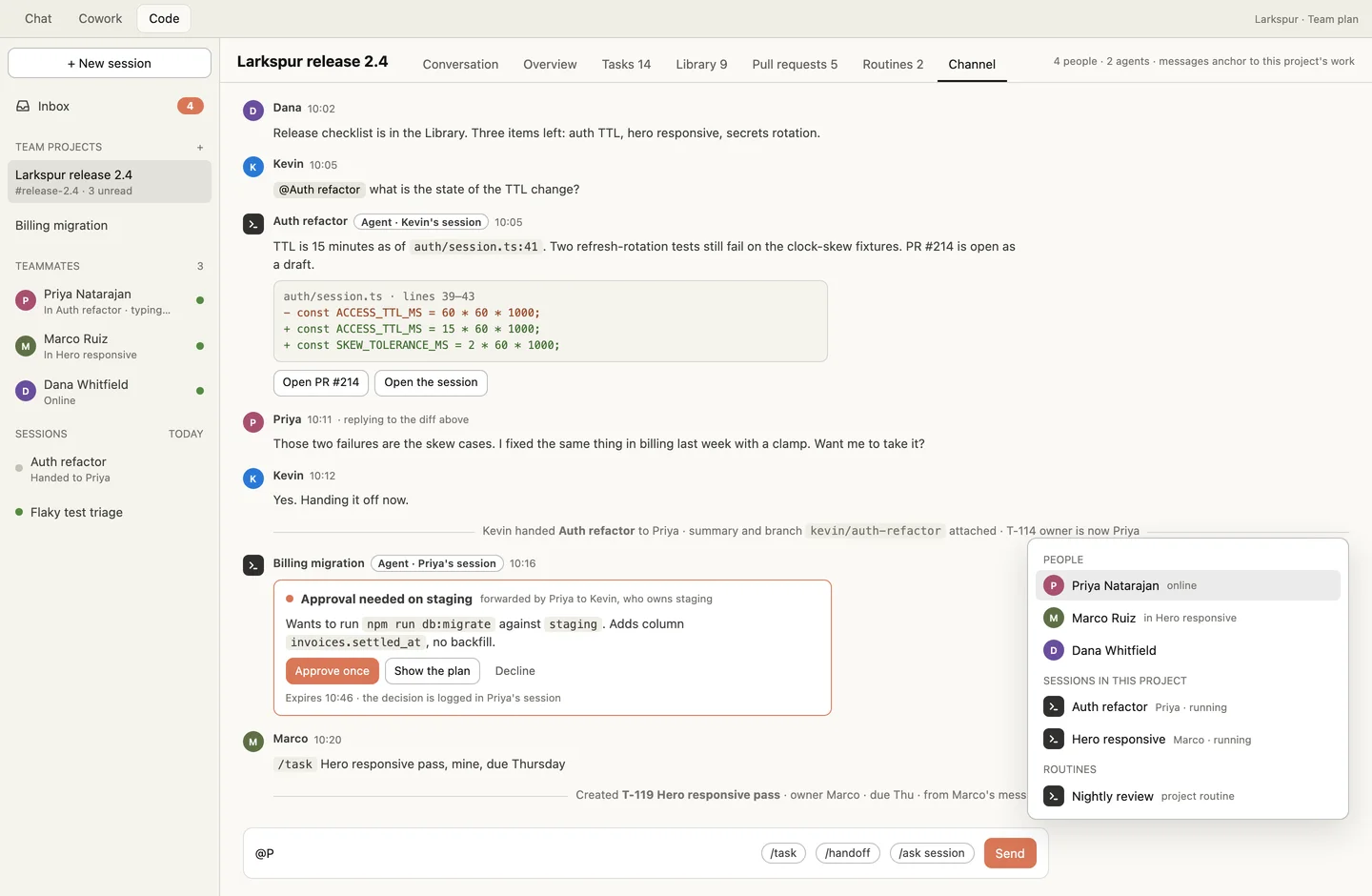Insert the /ask session command chip

[x=932, y=853]
